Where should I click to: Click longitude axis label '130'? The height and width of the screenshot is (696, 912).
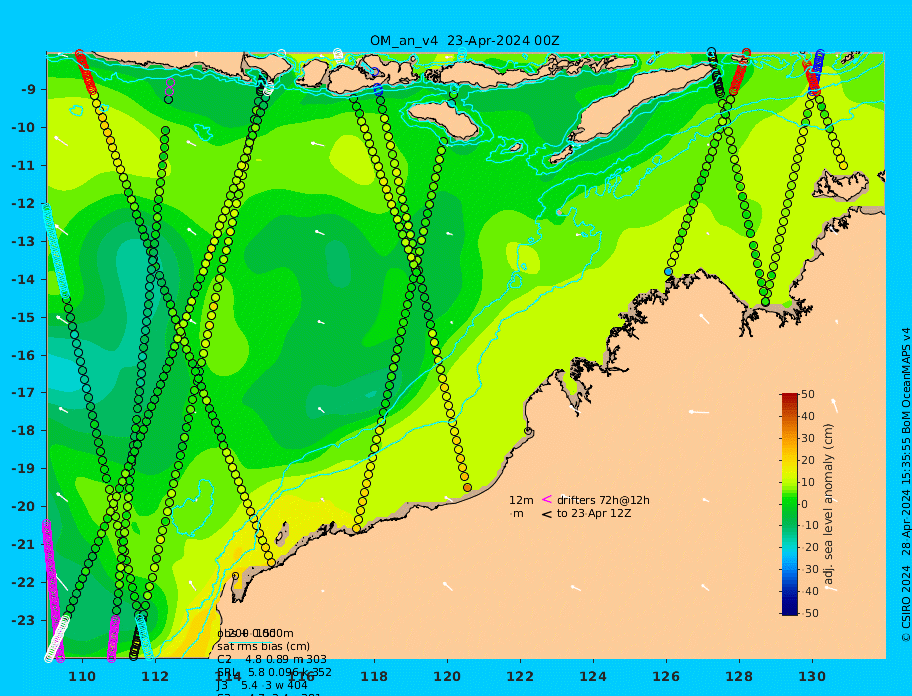812,677
